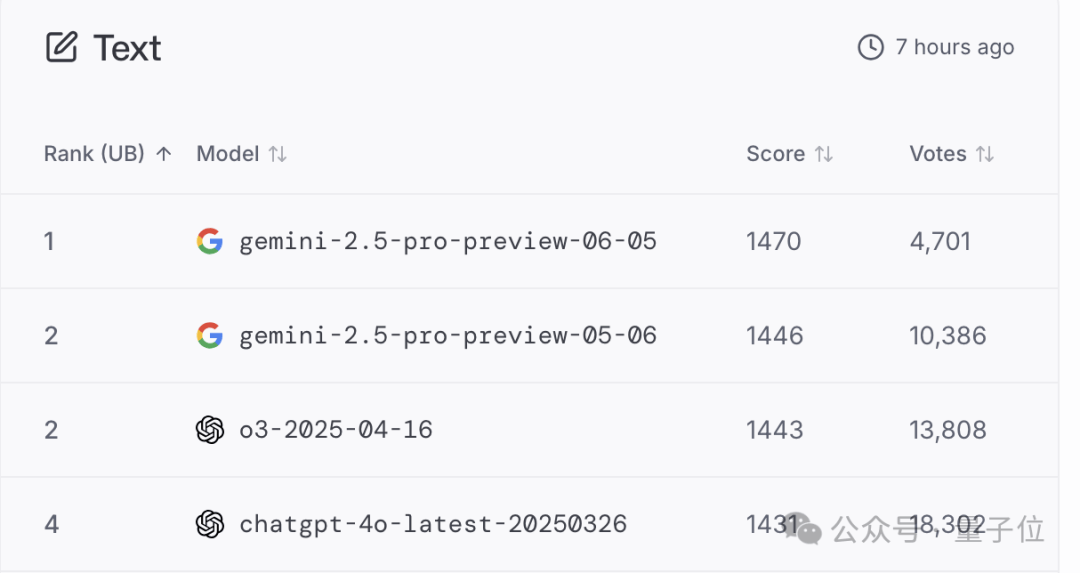Click the clock icon beside 7 hours ago
Screen dimensions: 1080x573
(x=871, y=47)
